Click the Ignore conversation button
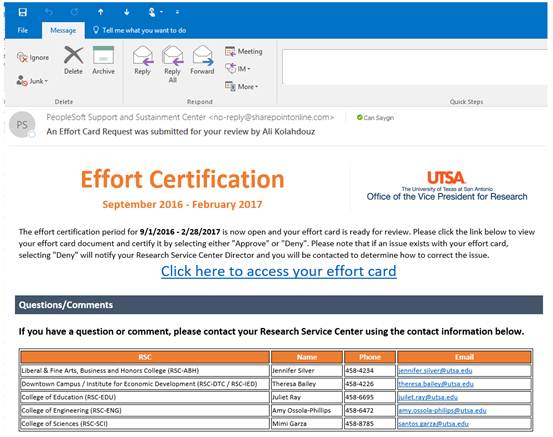The image size is (553, 437). (x=33, y=57)
